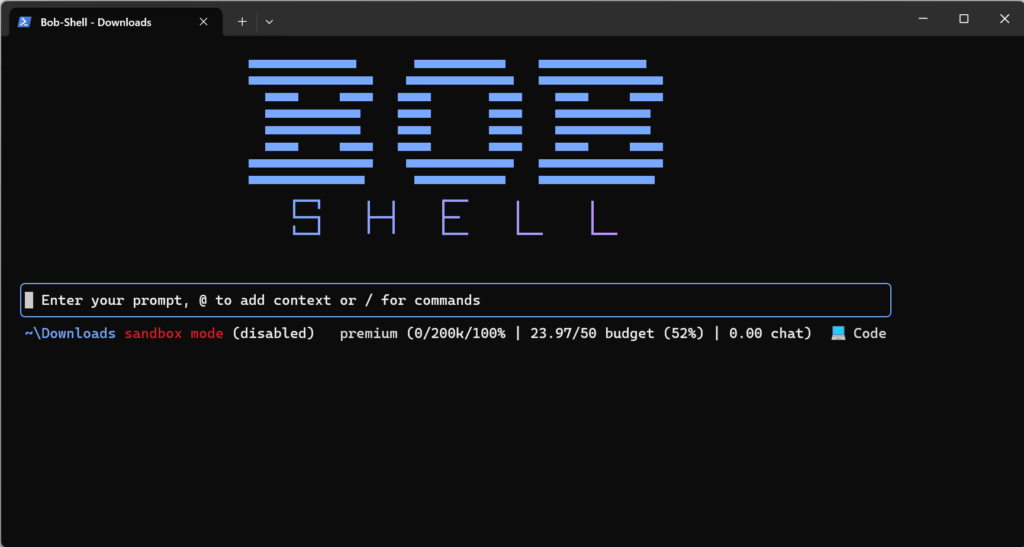
Task: Click the 0.00 chat cost indicator
Action: coord(770,333)
